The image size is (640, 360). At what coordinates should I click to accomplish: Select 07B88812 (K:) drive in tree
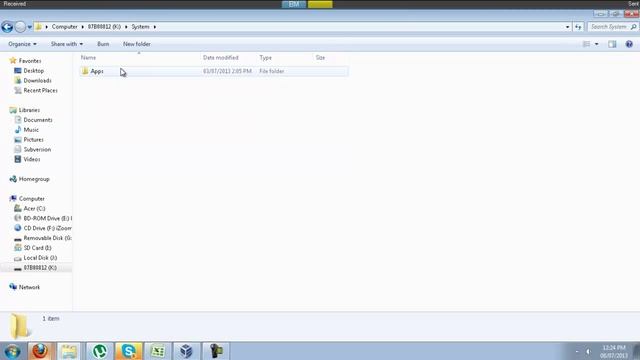click(x=40, y=268)
